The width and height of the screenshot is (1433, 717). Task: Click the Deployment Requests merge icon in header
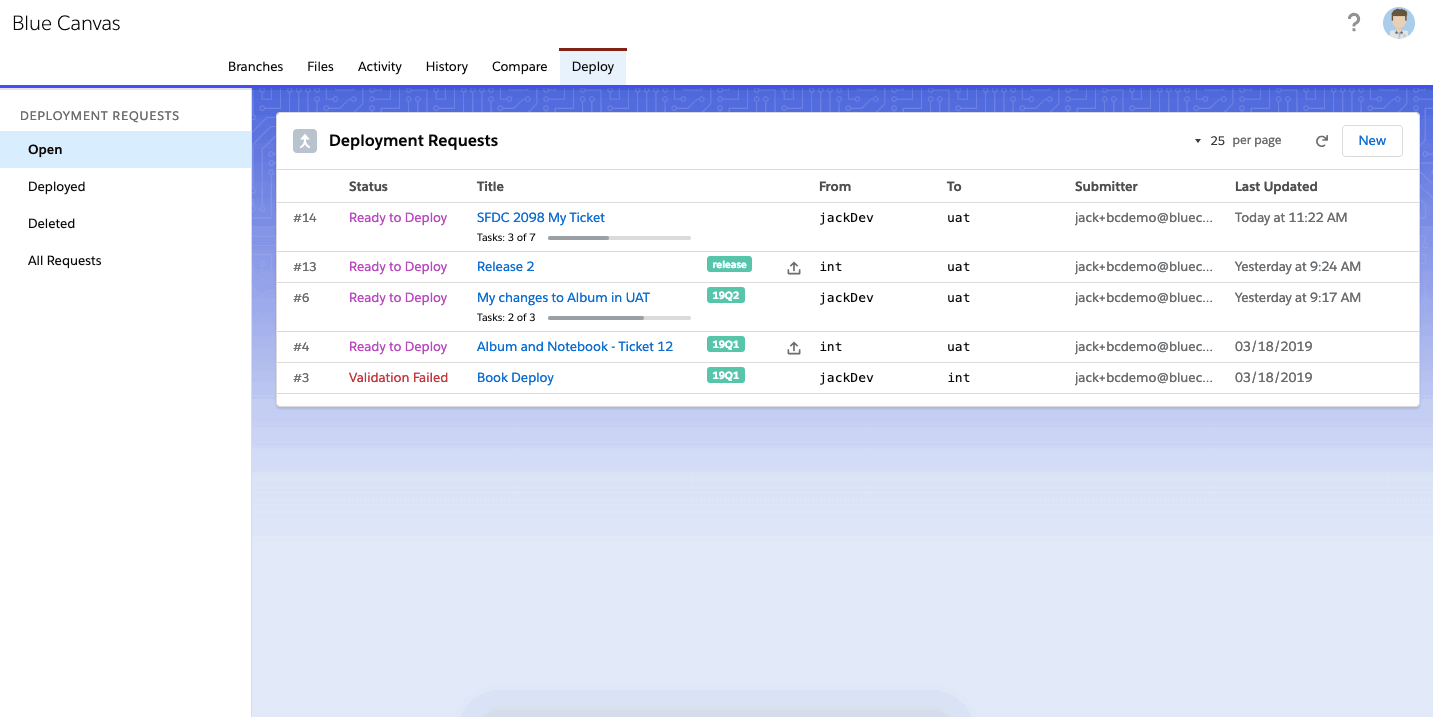[305, 141]
